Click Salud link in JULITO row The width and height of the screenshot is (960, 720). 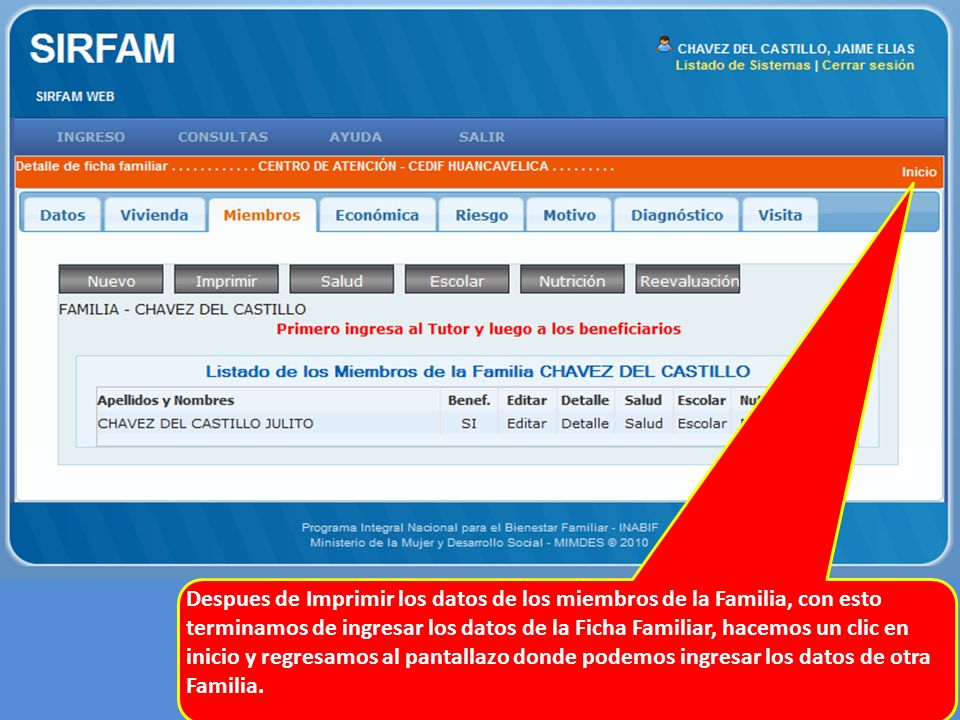click(x=643, y=424)
